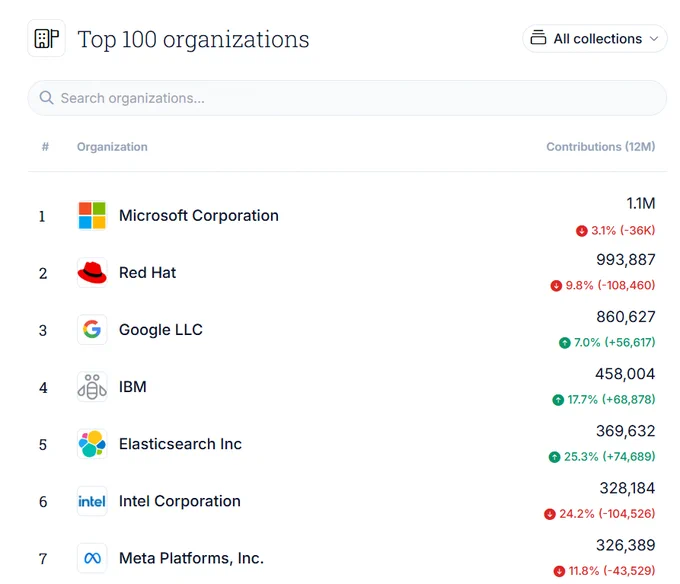This screenshot has width=680, height=584.
Task: Click Intel's 328,184 contributions value
Action: [x=628, y=488]
